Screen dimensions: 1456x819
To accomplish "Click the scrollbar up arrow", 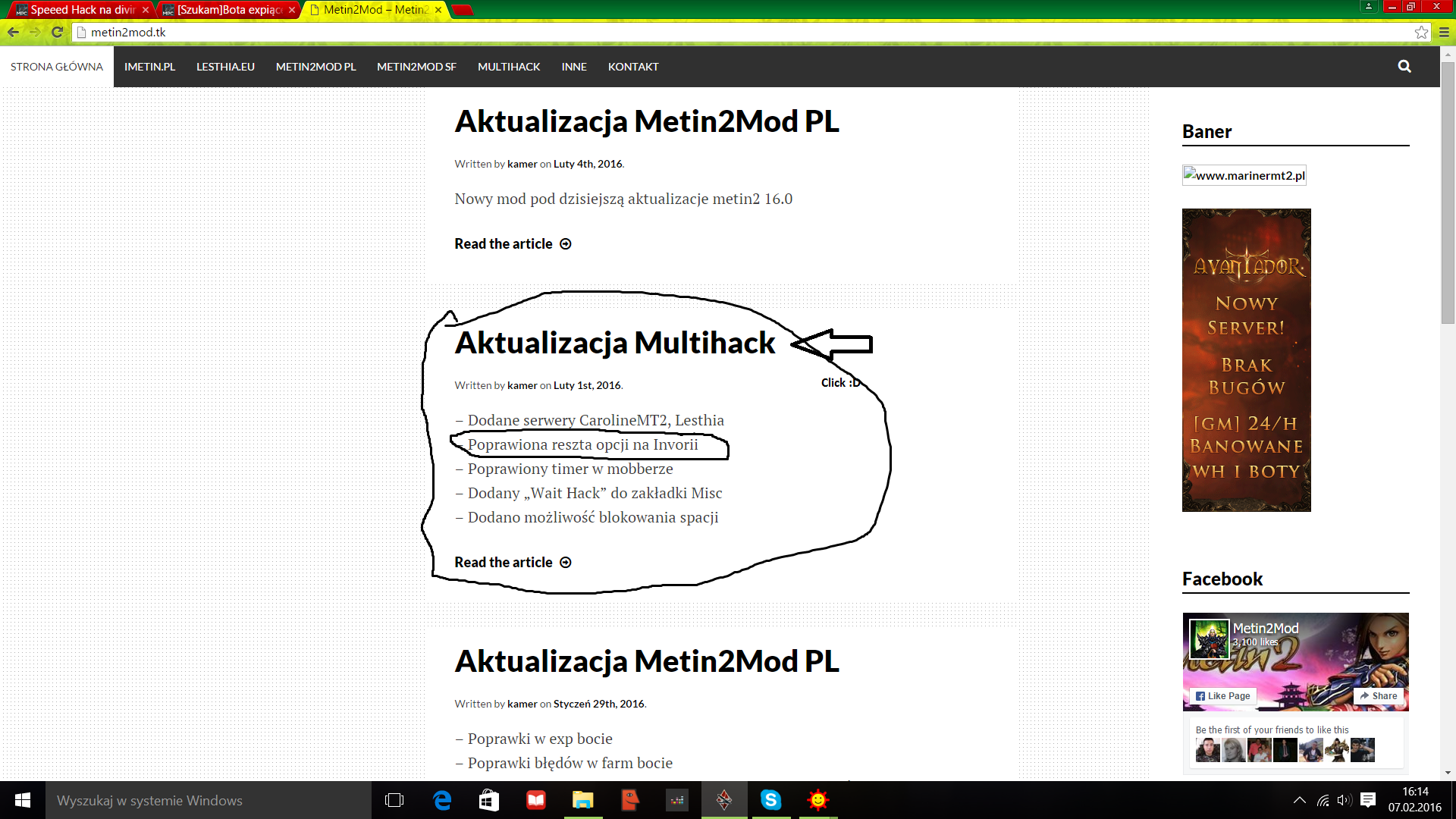I will [1448, 53].
